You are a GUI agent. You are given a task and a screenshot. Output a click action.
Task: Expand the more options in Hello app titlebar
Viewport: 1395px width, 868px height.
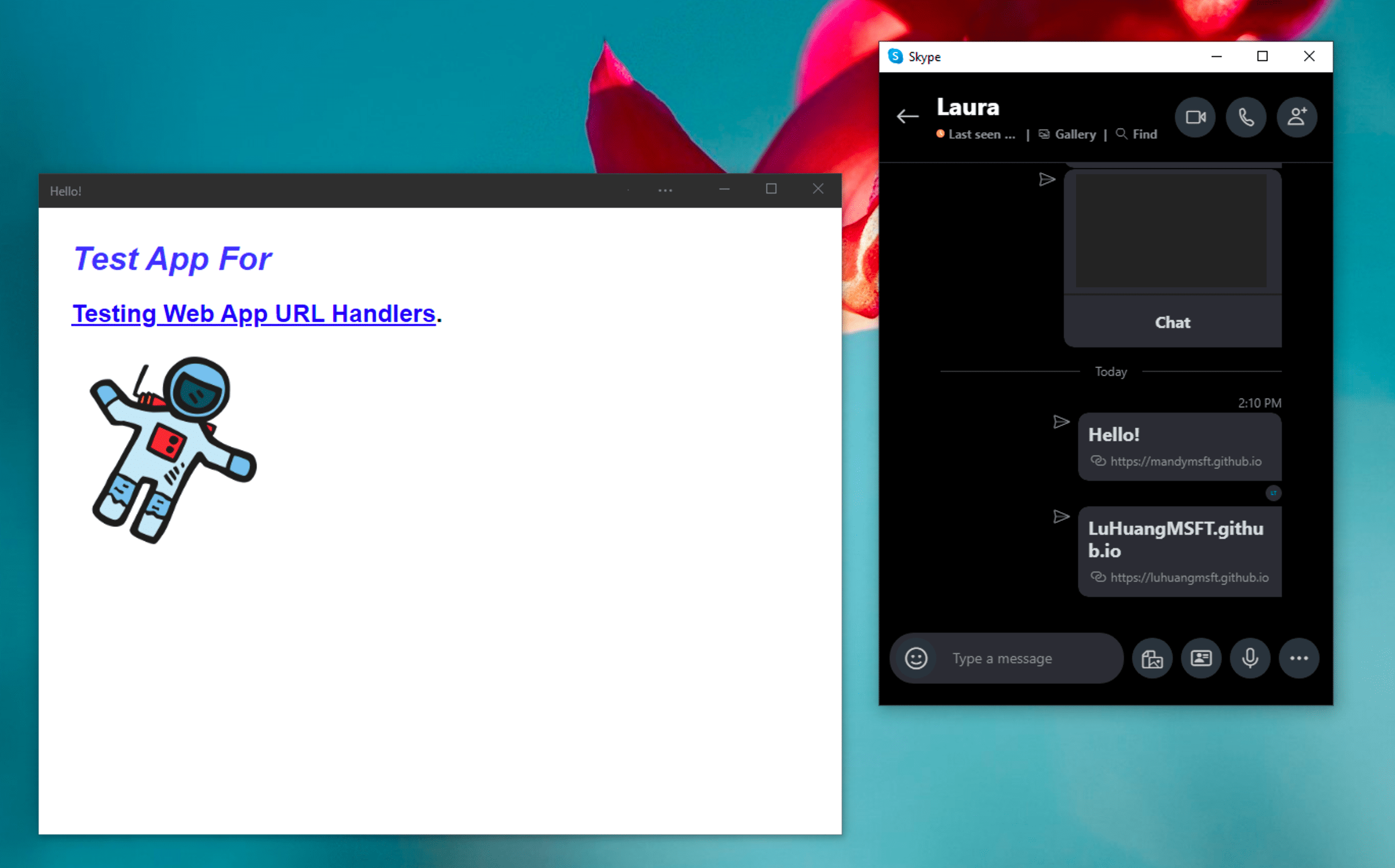tap(664, 190)
